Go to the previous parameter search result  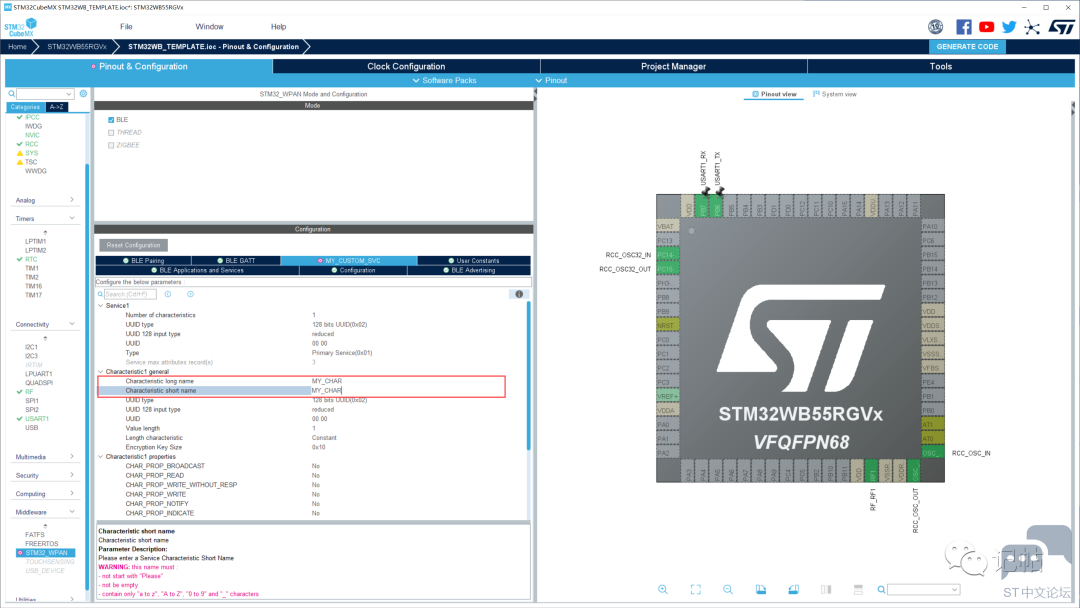167,294
